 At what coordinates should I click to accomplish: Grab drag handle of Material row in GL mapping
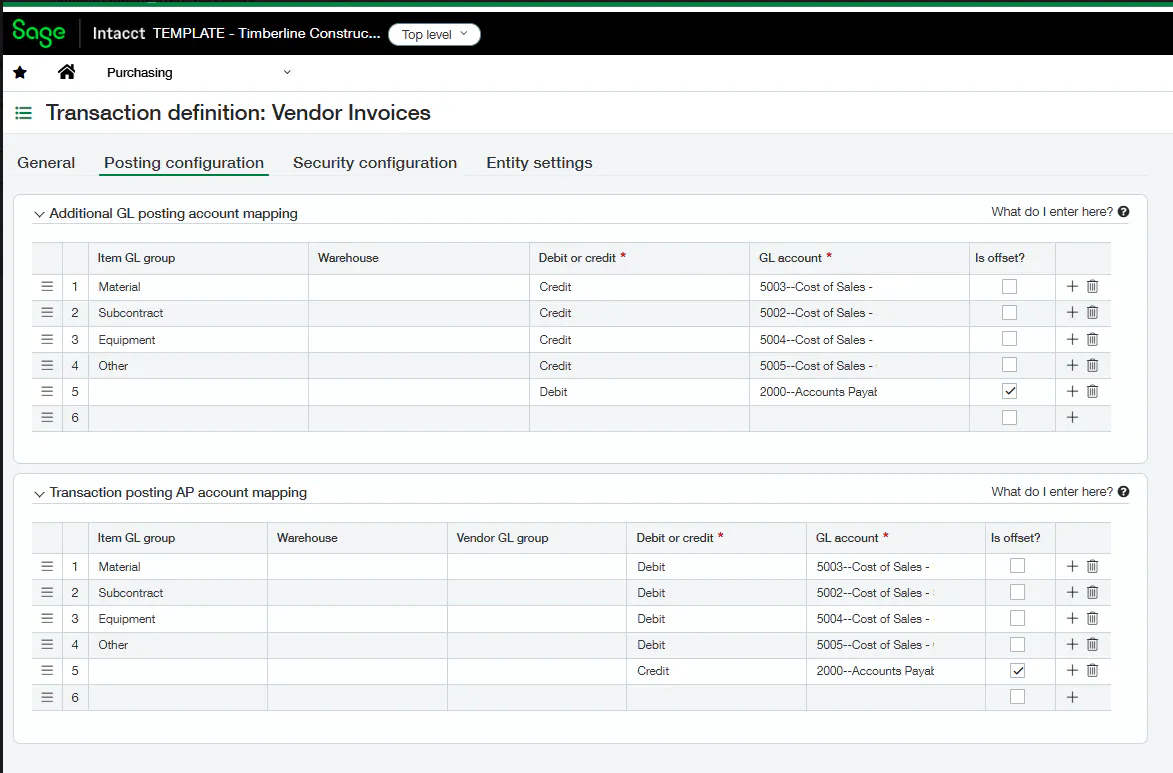pos(47,287)
